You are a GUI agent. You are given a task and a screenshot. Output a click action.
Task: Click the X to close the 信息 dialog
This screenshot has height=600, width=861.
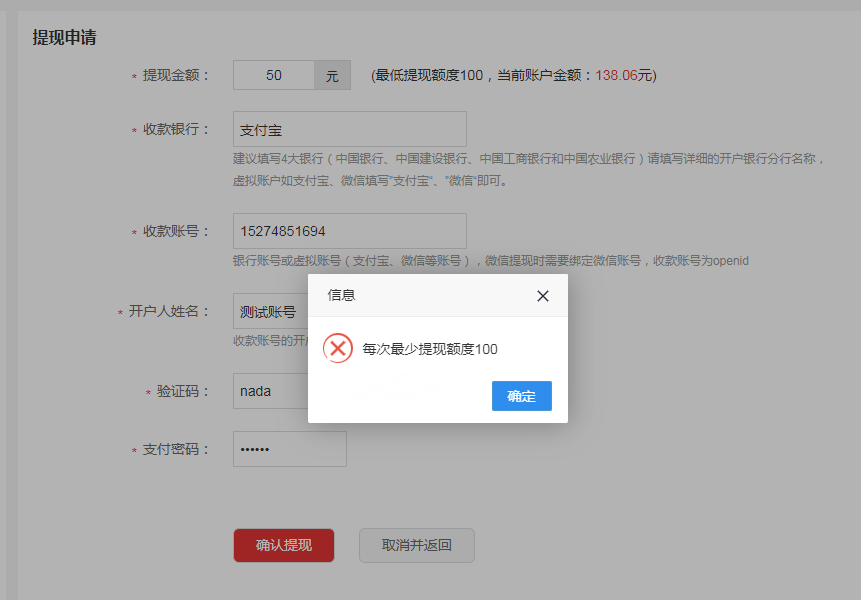coord(543,296)
